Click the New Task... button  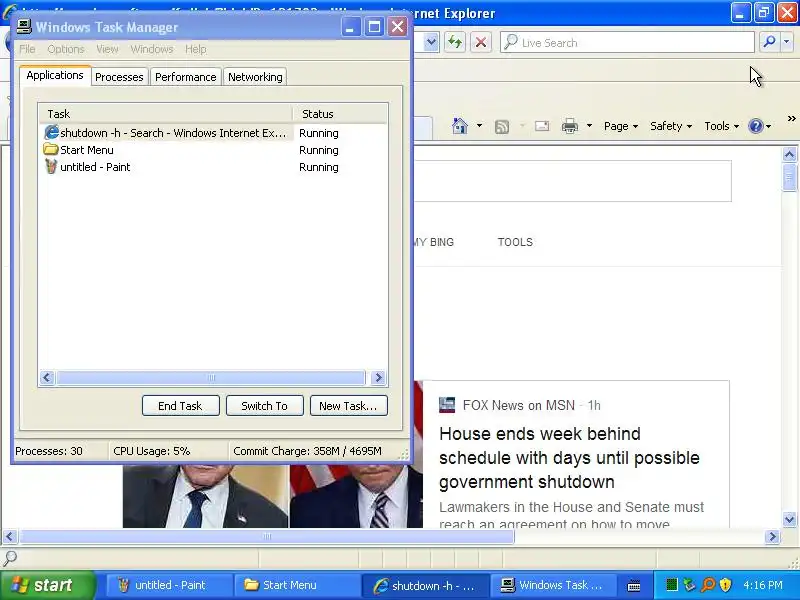coord(348,406)
